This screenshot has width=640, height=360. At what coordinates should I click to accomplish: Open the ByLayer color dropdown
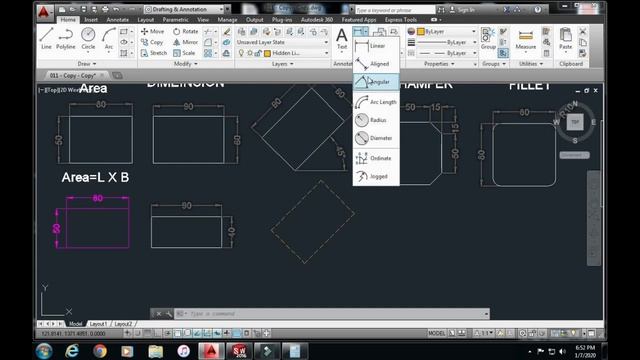point(447,31)
